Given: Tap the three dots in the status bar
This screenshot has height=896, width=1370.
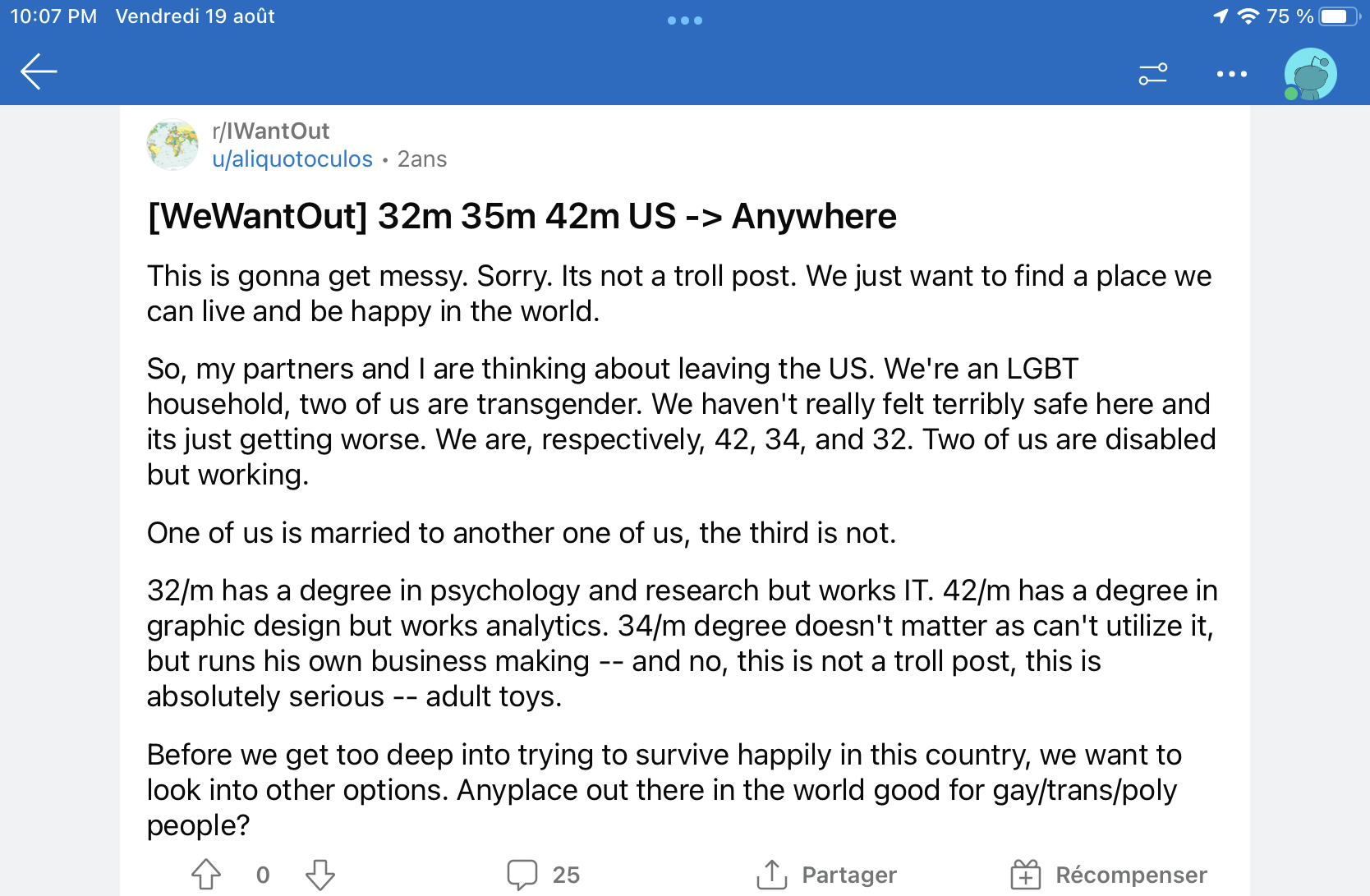Looking at the screenshot, I should tap(685, 21).
